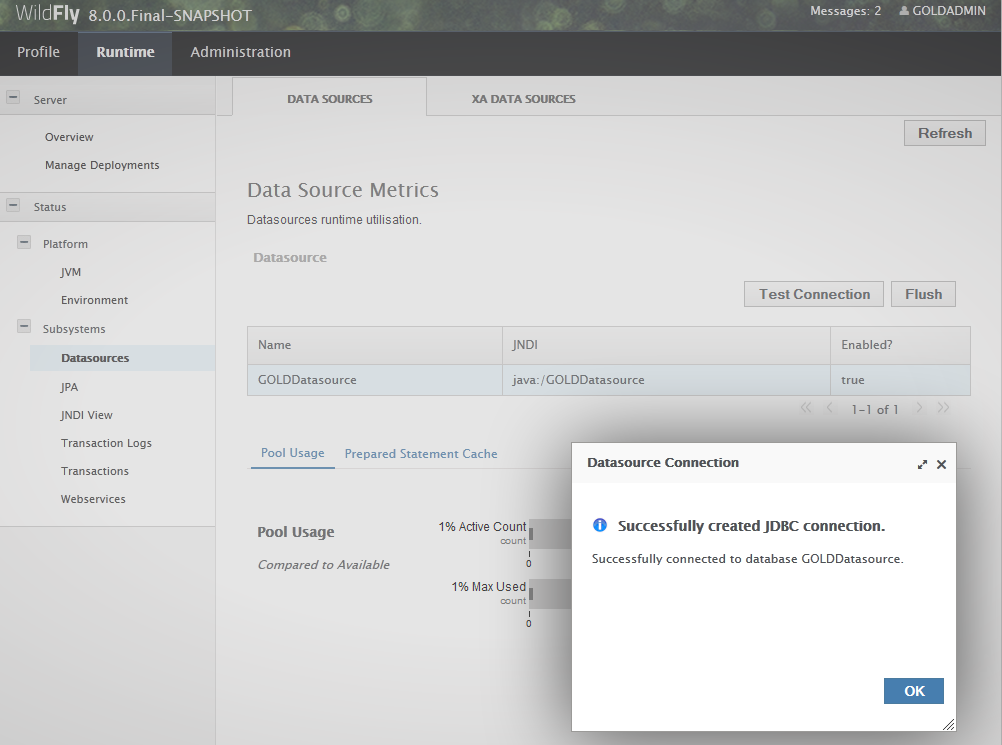Click the GOLDADMIN user icon
Screen dimensions: 1002x745
click(904, 11)
